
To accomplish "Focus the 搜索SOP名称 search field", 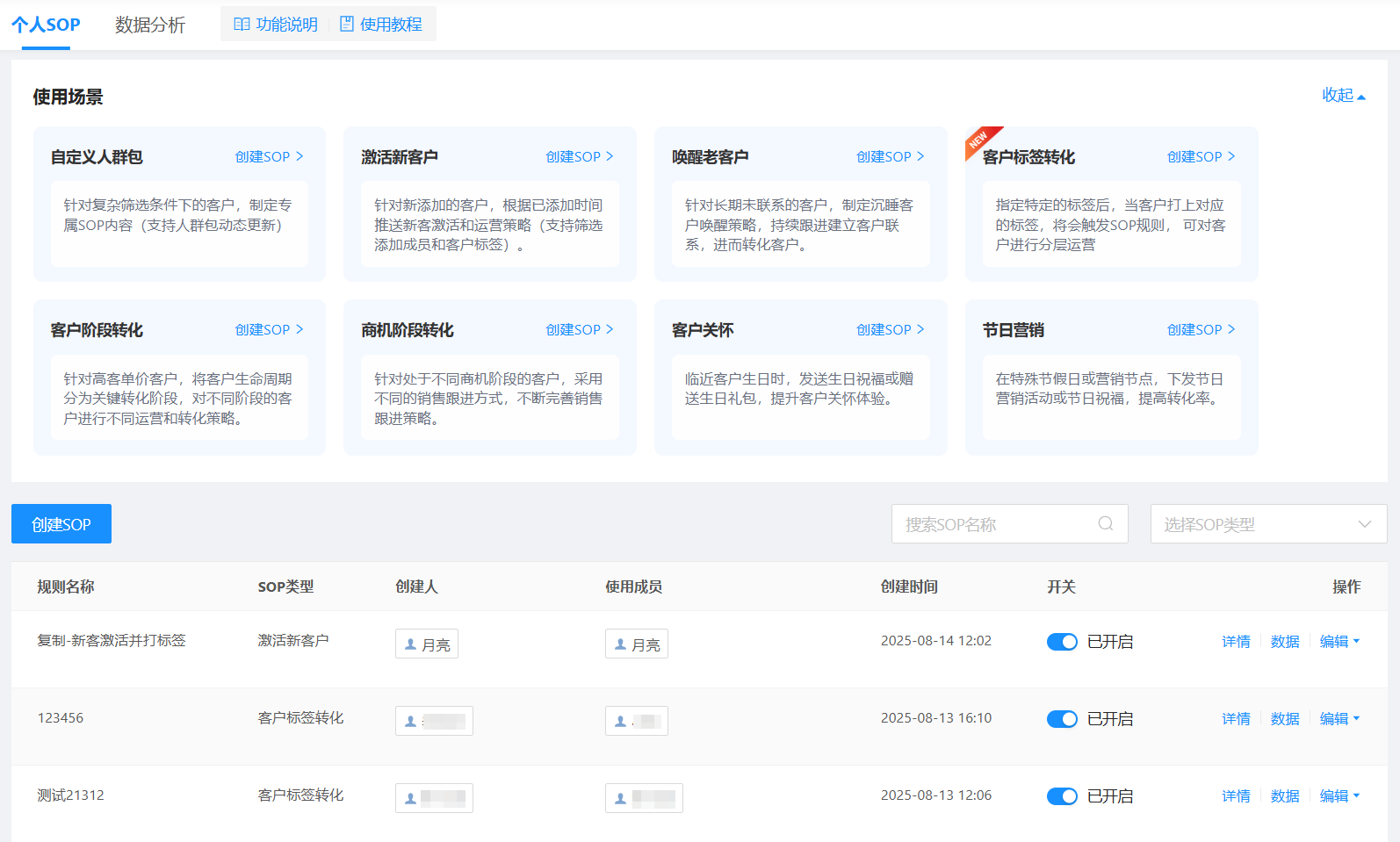I will (1009, 524).
